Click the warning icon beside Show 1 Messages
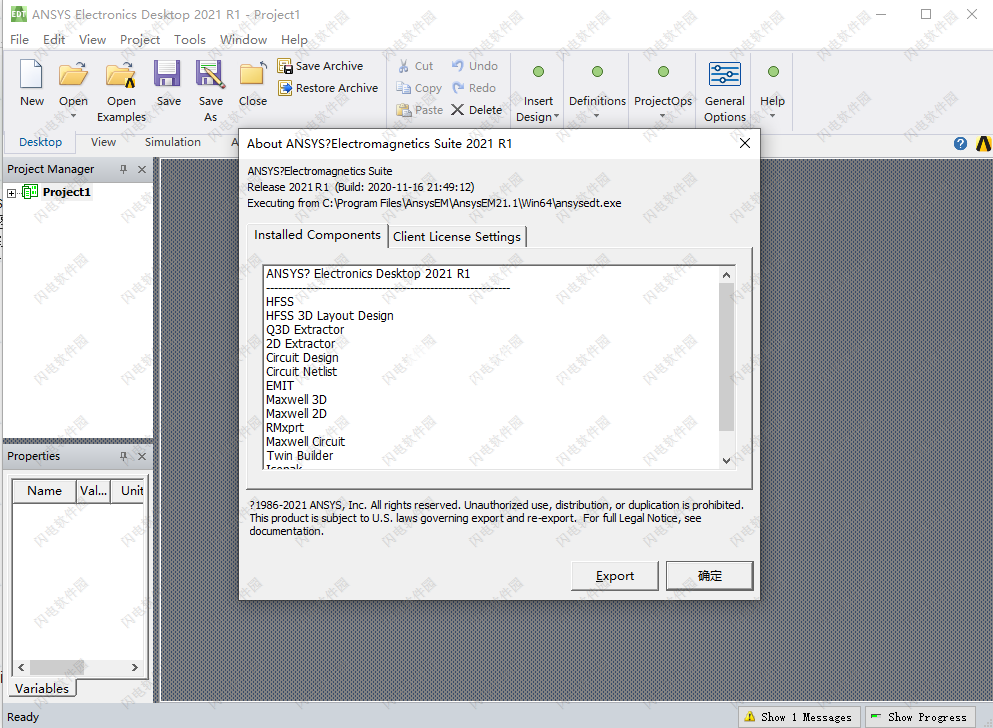Viewport: 993px width, 728px height. click(x=750, y=717)
